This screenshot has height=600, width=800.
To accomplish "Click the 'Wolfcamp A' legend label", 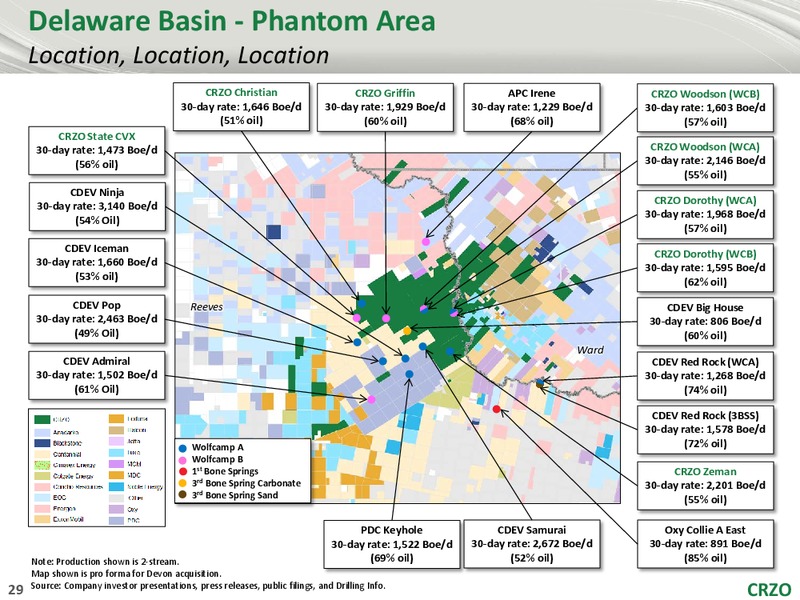I will [217, 447].
